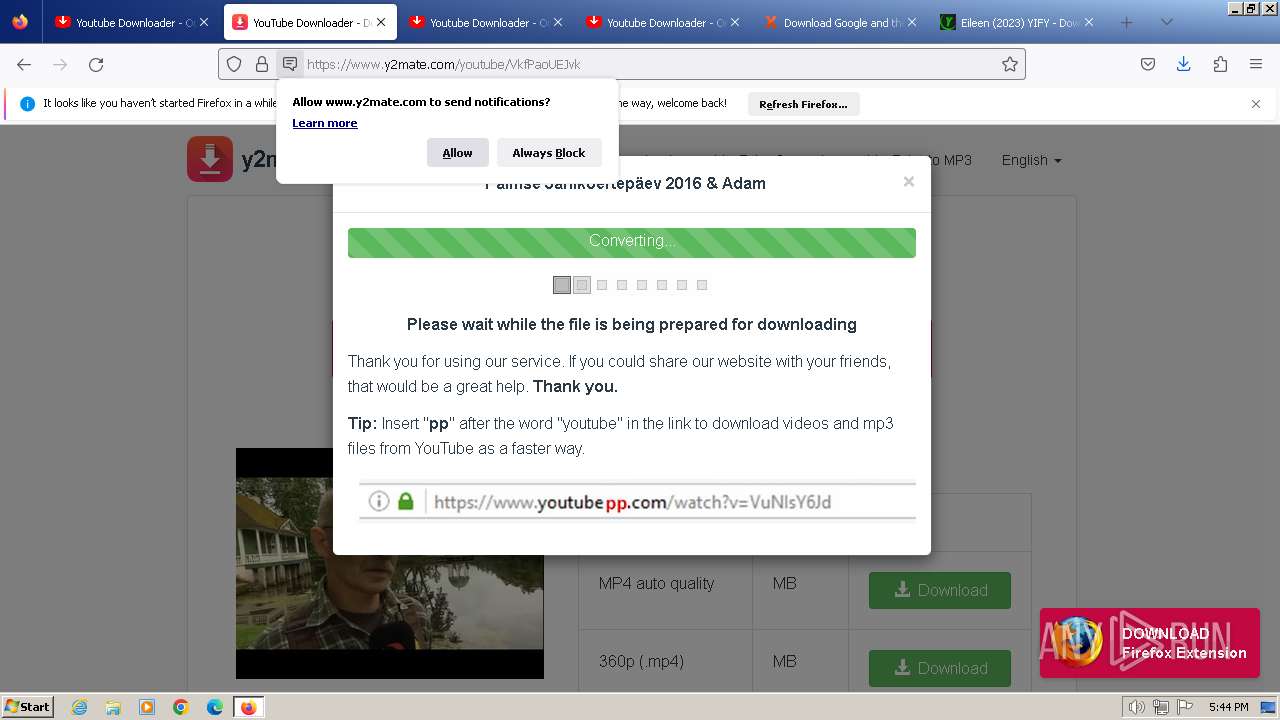Image resolution: width=1280 pixels, height=720 pixels.
Task: Click the info icon on notification bar
Action: 27,103
